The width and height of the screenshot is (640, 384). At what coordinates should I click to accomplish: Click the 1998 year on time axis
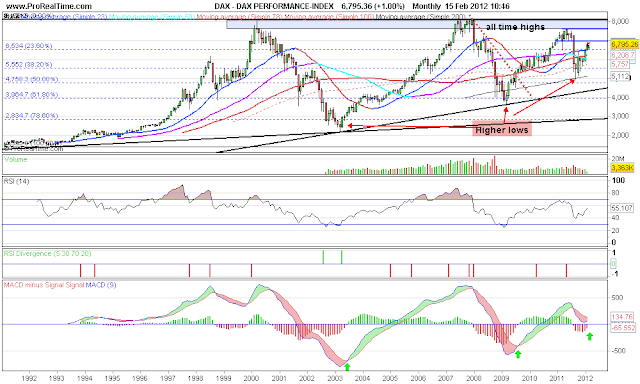pos(196,378)
